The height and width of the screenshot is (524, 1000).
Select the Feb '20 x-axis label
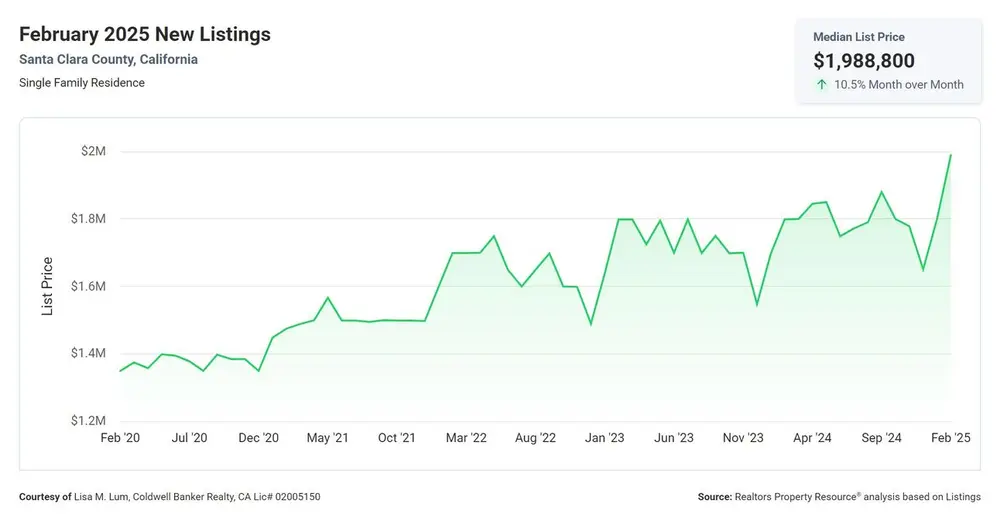pyautogui.click(x=120, y=438)
